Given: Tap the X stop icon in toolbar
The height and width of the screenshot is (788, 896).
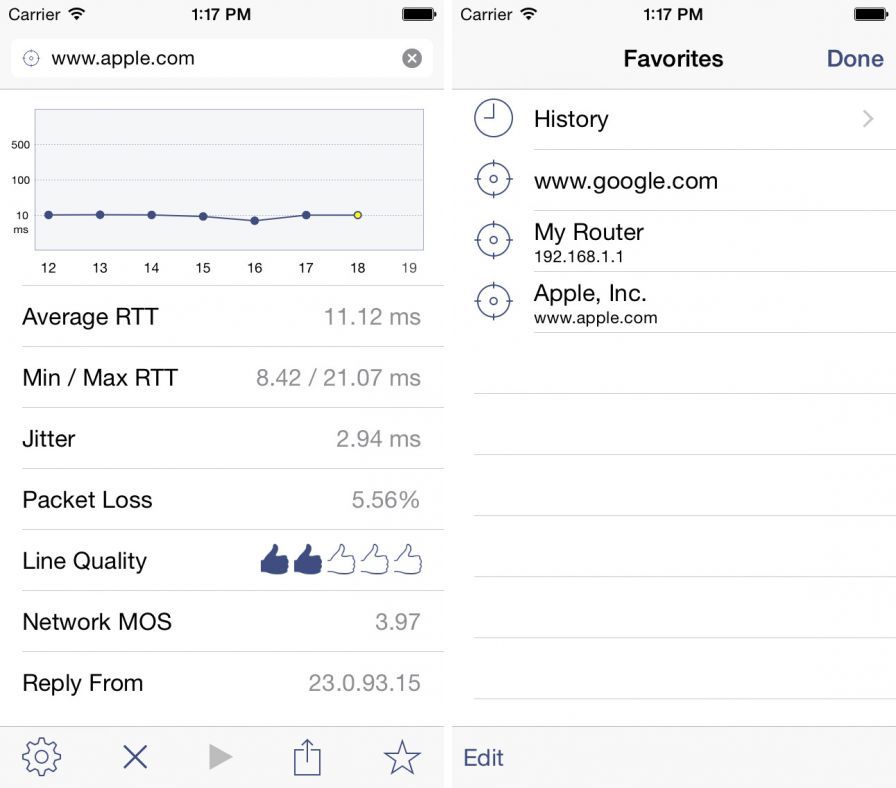Looking at the screenshot, I should click(x=135, y=757).
